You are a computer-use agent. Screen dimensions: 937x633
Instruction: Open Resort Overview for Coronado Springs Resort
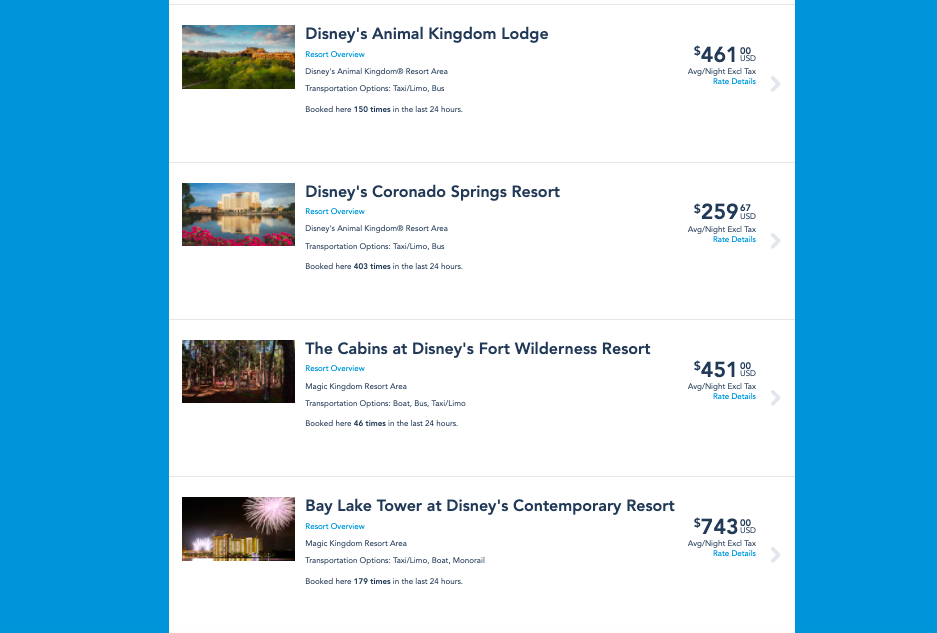335,212
